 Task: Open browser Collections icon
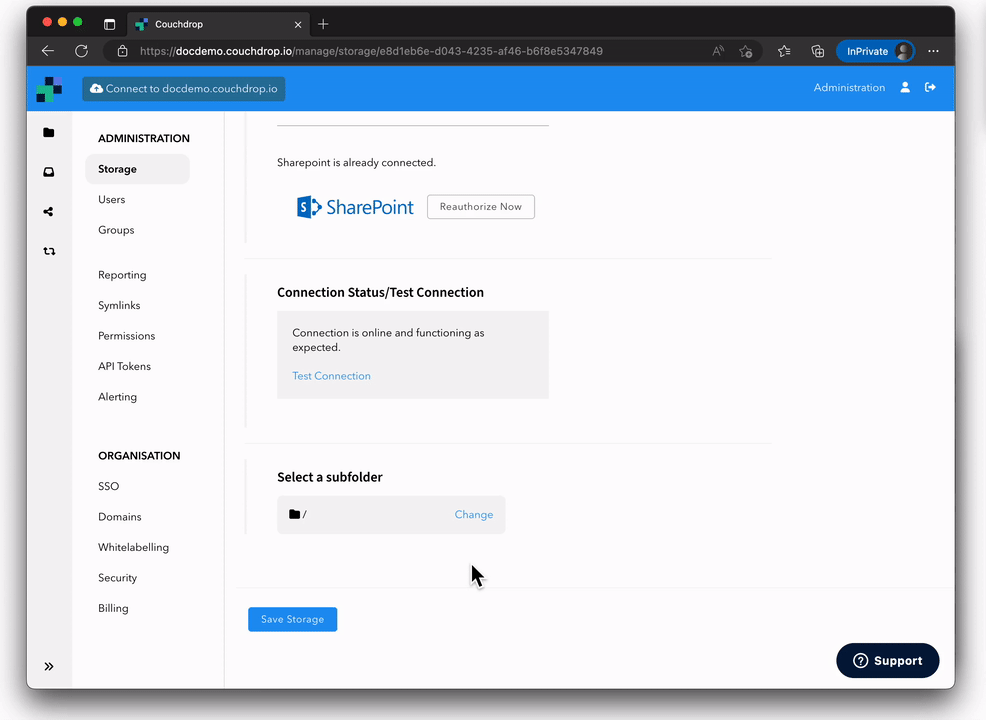click(817, 52)
